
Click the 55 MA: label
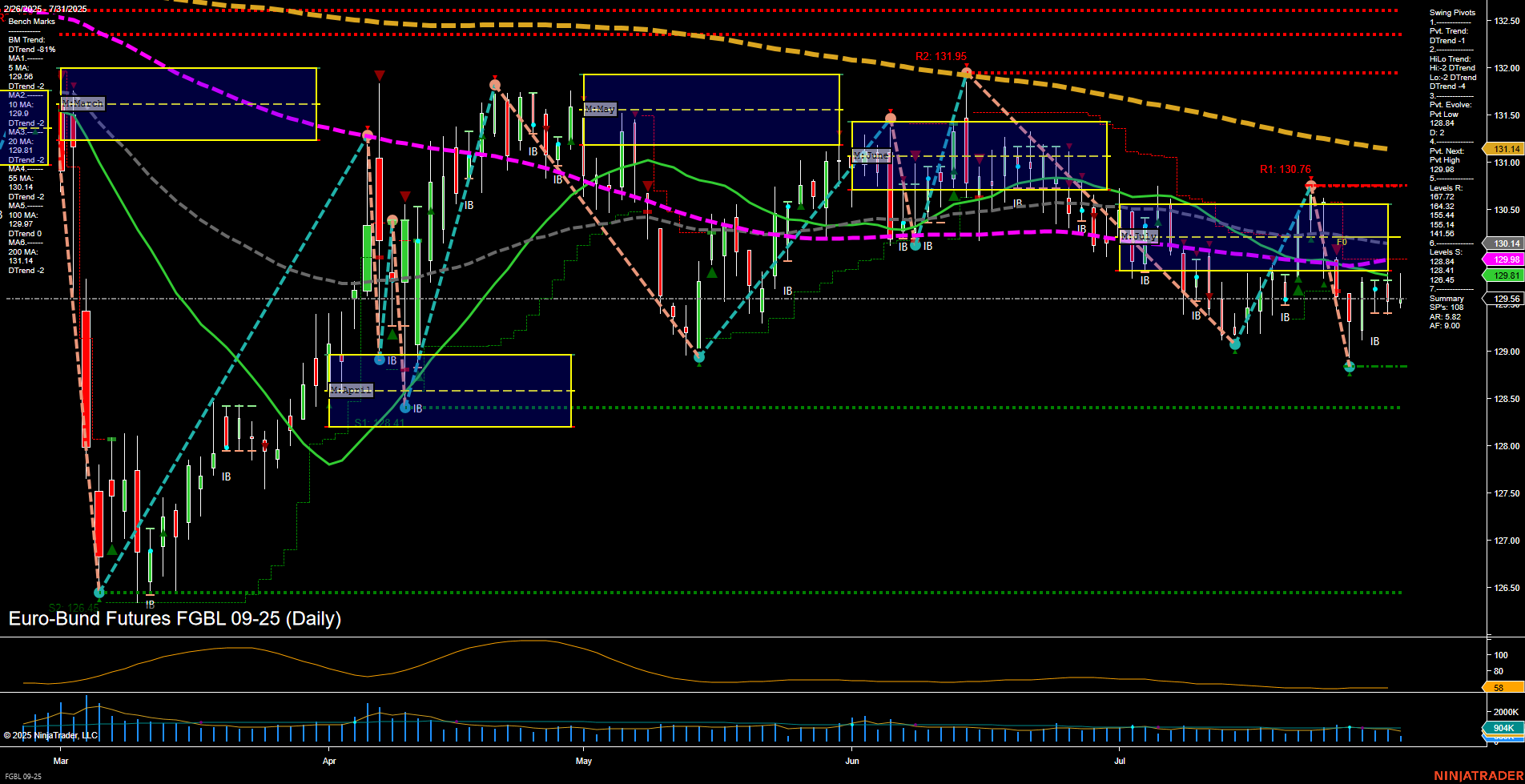tap(22, 179)
